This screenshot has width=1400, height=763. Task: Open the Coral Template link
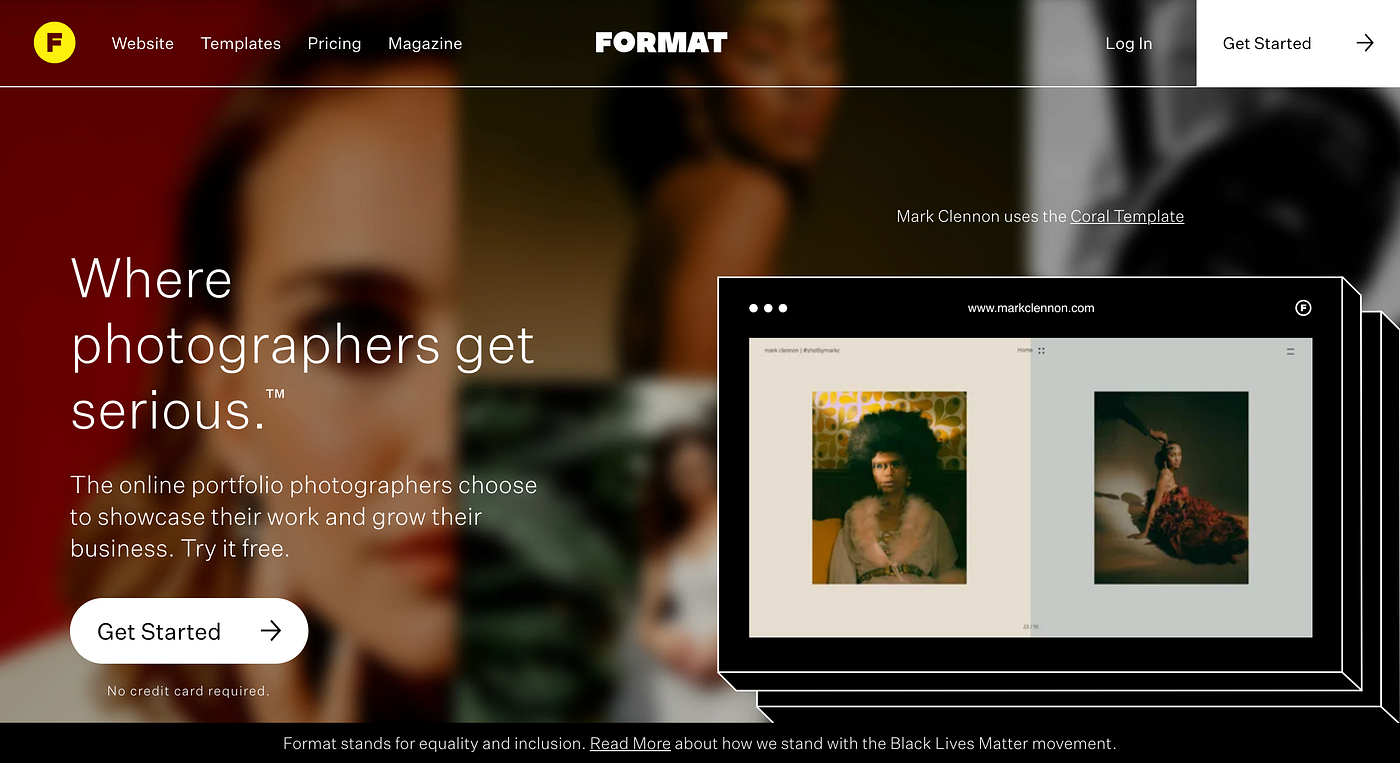pyautogui.click(x=1127, y=216)
